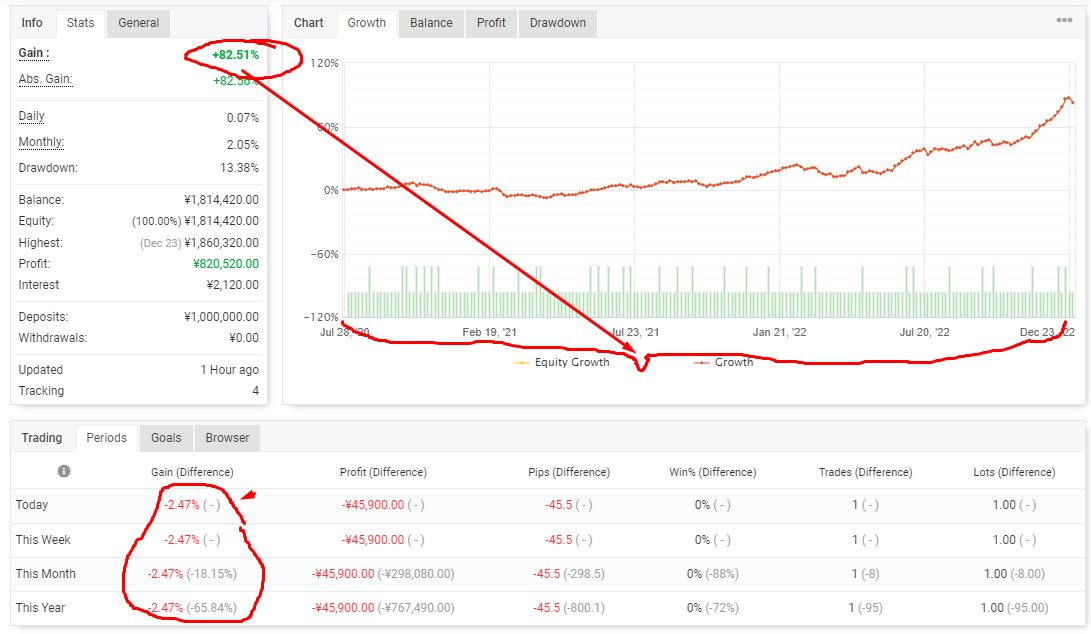Click the Trades (Difference) column header
Image resolution: width=1091 pixels, height=634 pixels.
(865, 472)
